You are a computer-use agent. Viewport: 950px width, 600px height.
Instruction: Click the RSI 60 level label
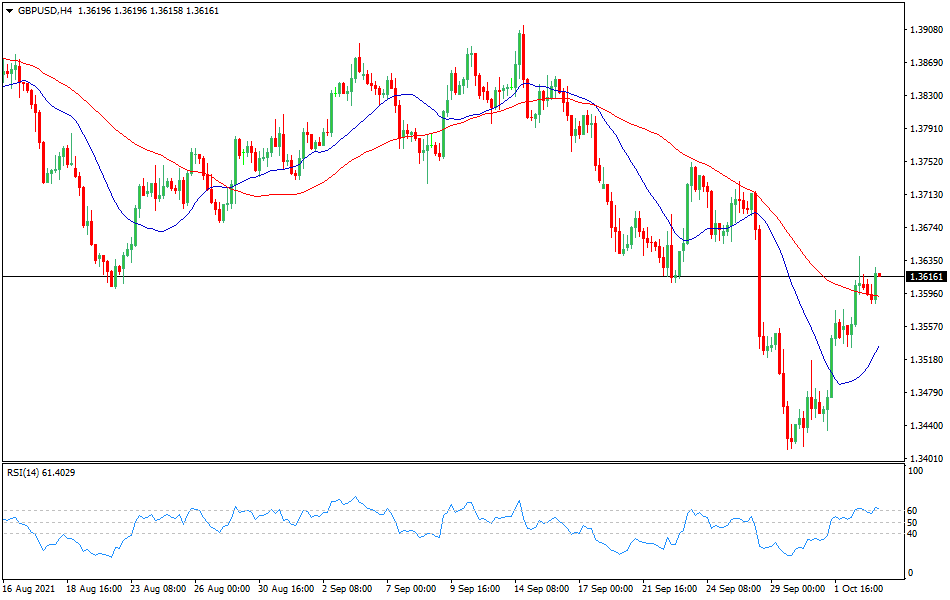click(x=912, y=511)
